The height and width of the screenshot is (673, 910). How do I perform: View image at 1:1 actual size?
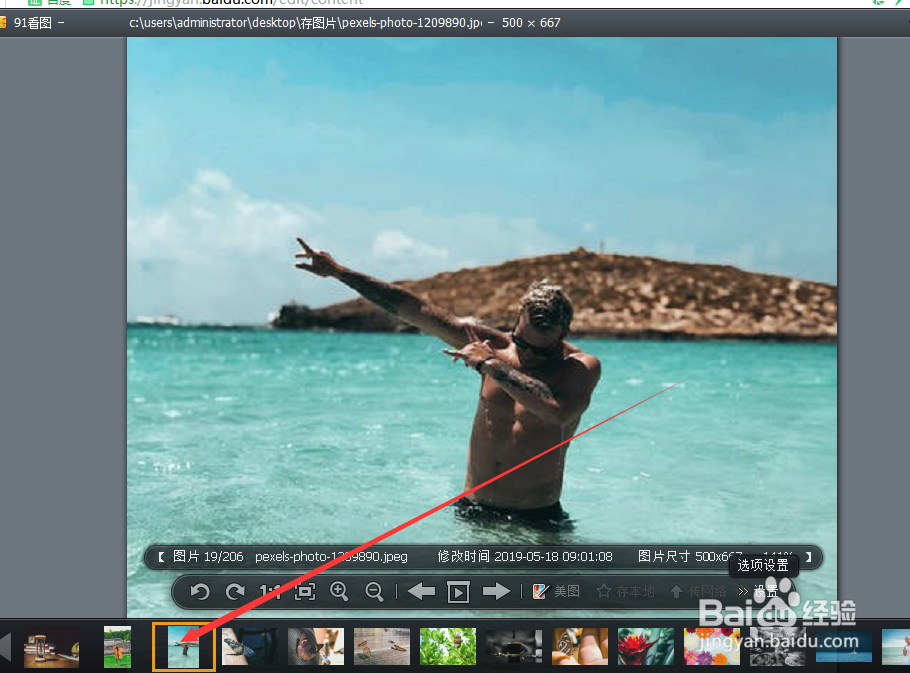[270, 592]
